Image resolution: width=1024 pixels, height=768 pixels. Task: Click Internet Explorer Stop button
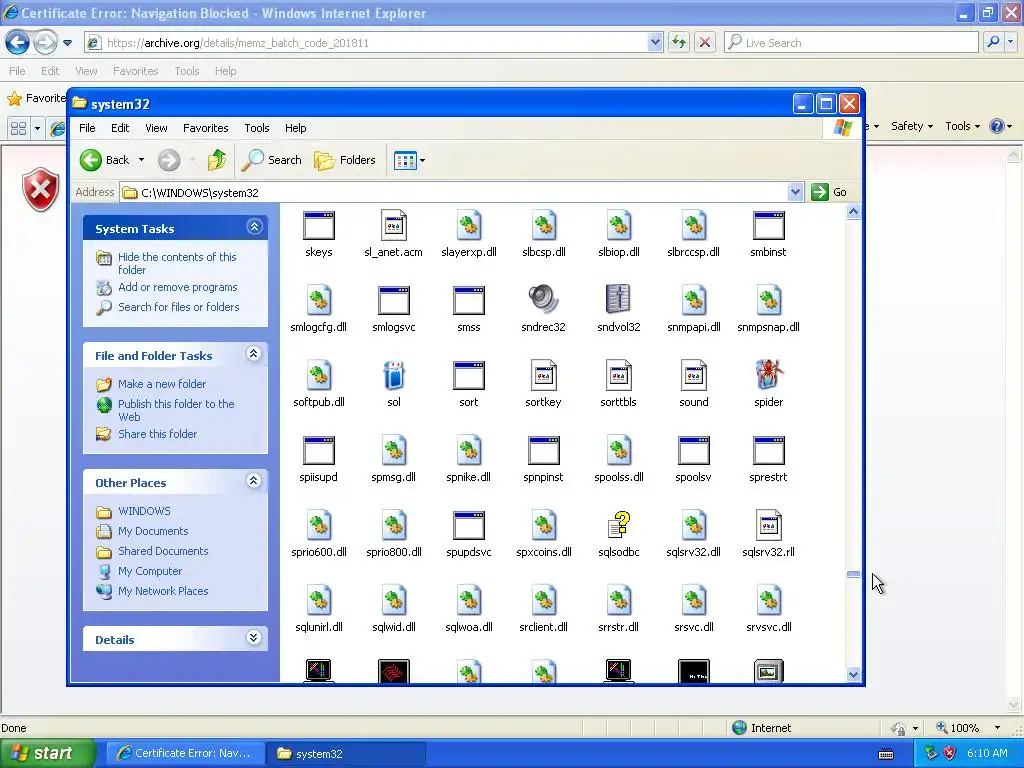click(x=705, y=42)
